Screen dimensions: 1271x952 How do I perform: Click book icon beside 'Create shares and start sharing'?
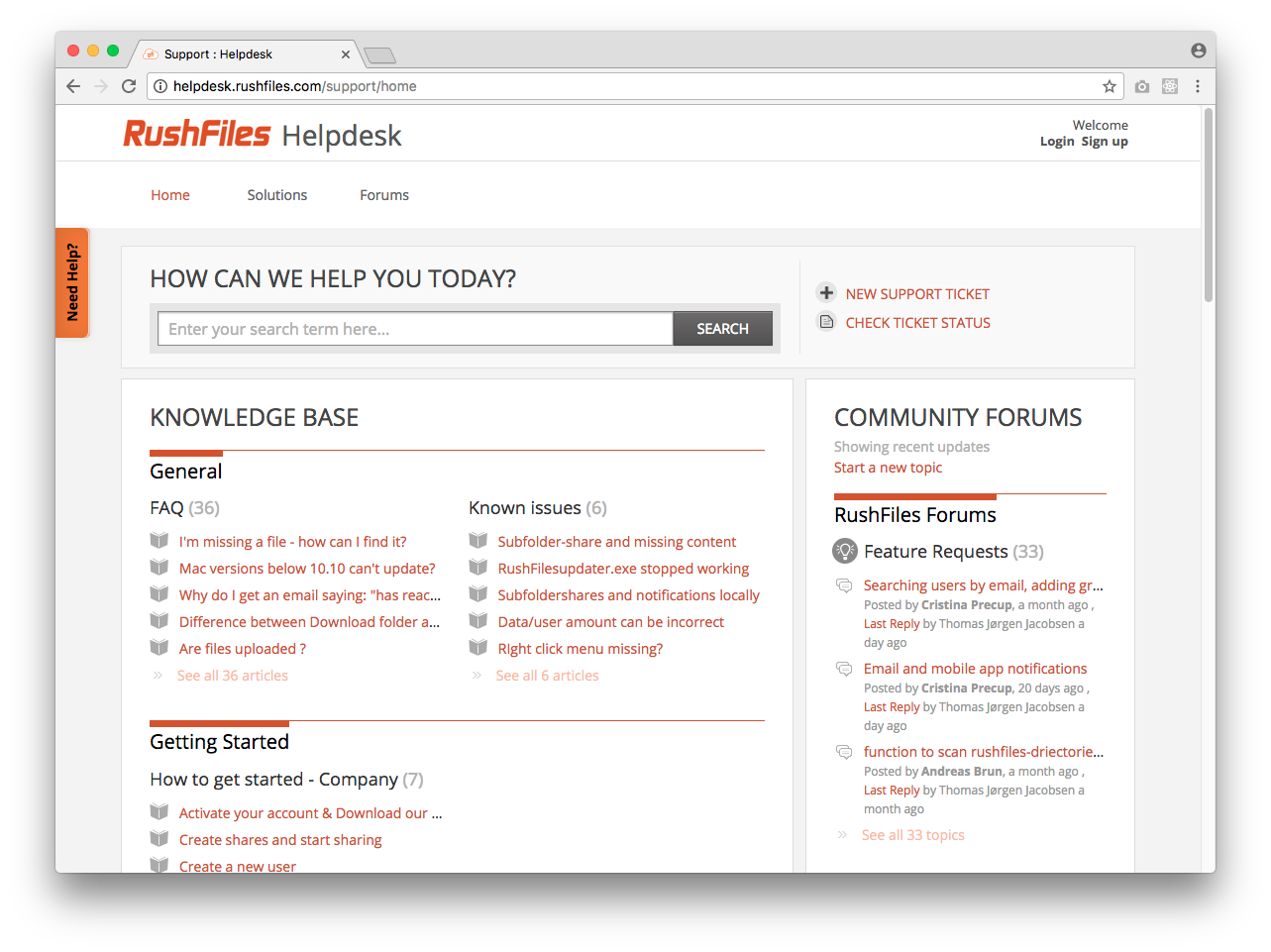[159, 839]
